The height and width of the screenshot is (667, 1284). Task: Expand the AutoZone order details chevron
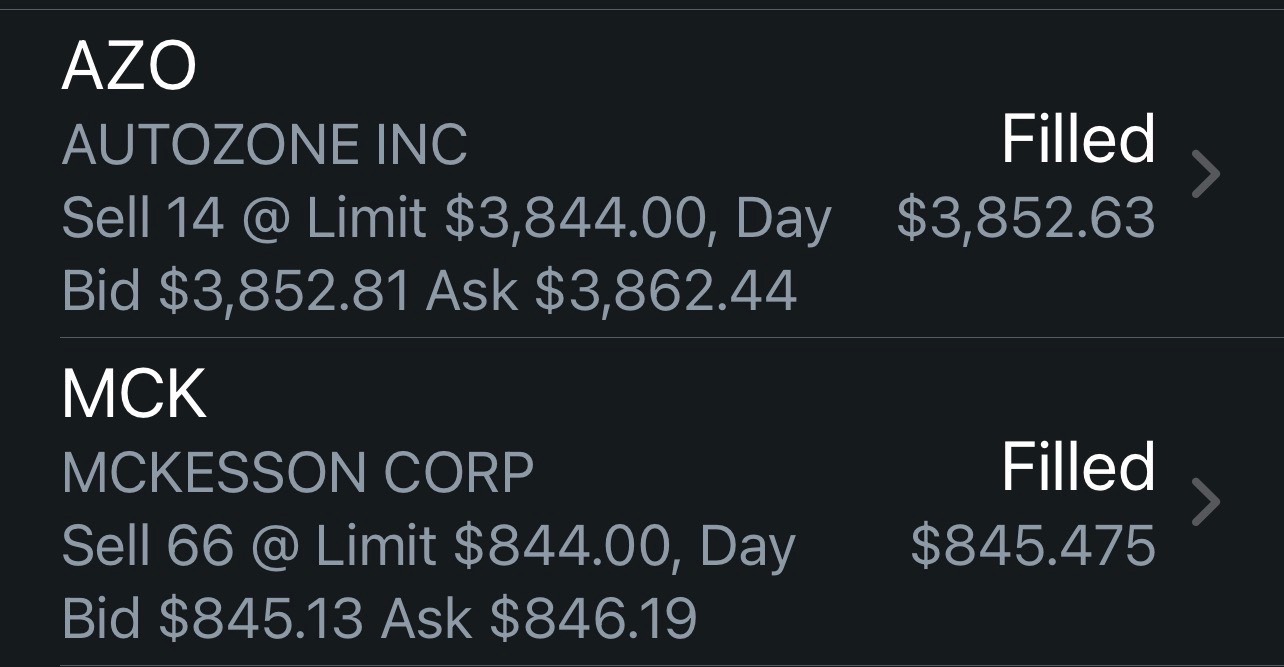1207,175
